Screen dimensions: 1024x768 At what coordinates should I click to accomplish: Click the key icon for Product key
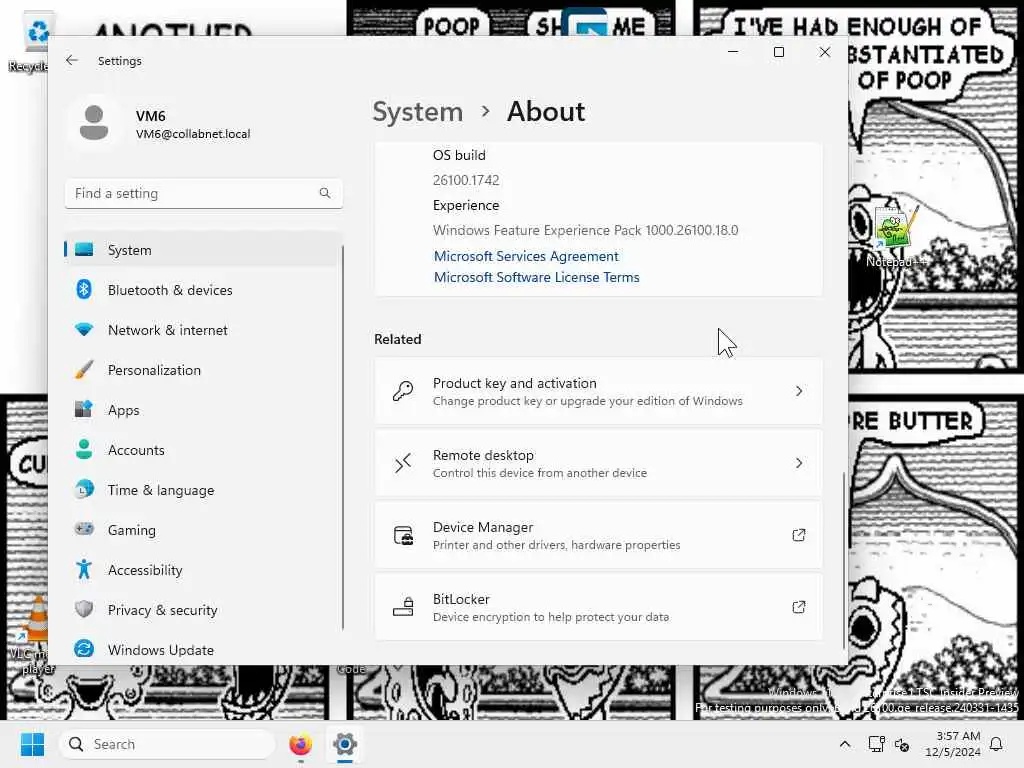pyautogui.click(x=403, y=391)
